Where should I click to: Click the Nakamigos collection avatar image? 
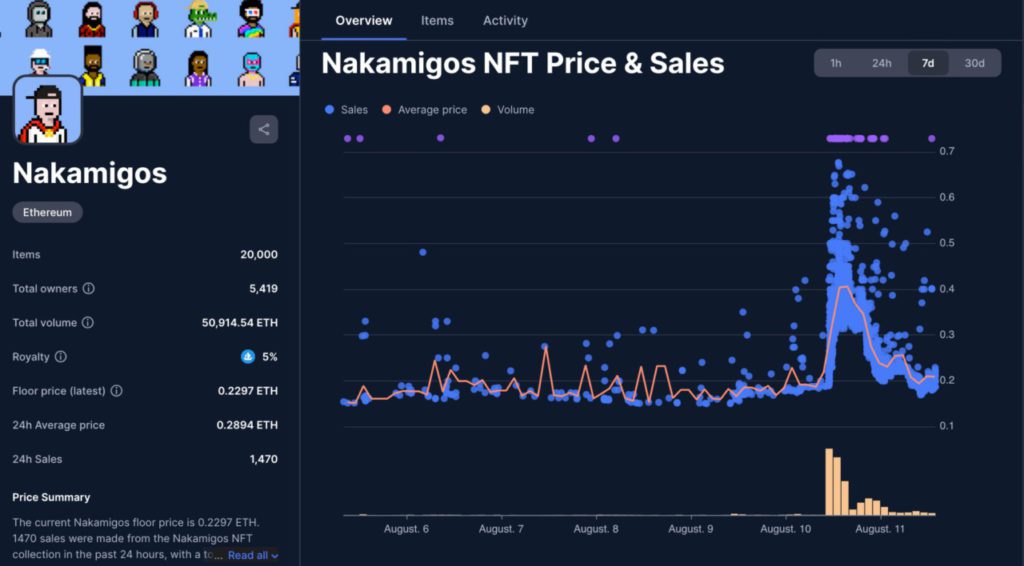pos(47,110)
